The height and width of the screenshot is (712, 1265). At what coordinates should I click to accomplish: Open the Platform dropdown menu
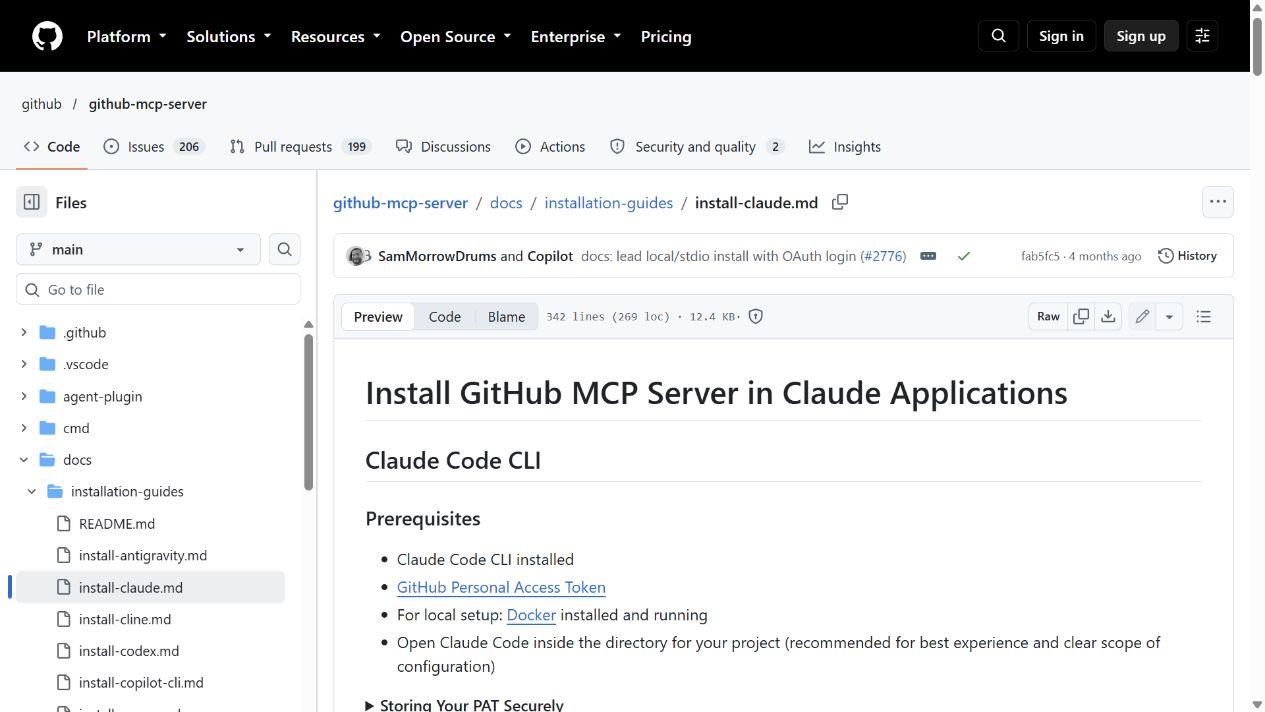[126, 36]
